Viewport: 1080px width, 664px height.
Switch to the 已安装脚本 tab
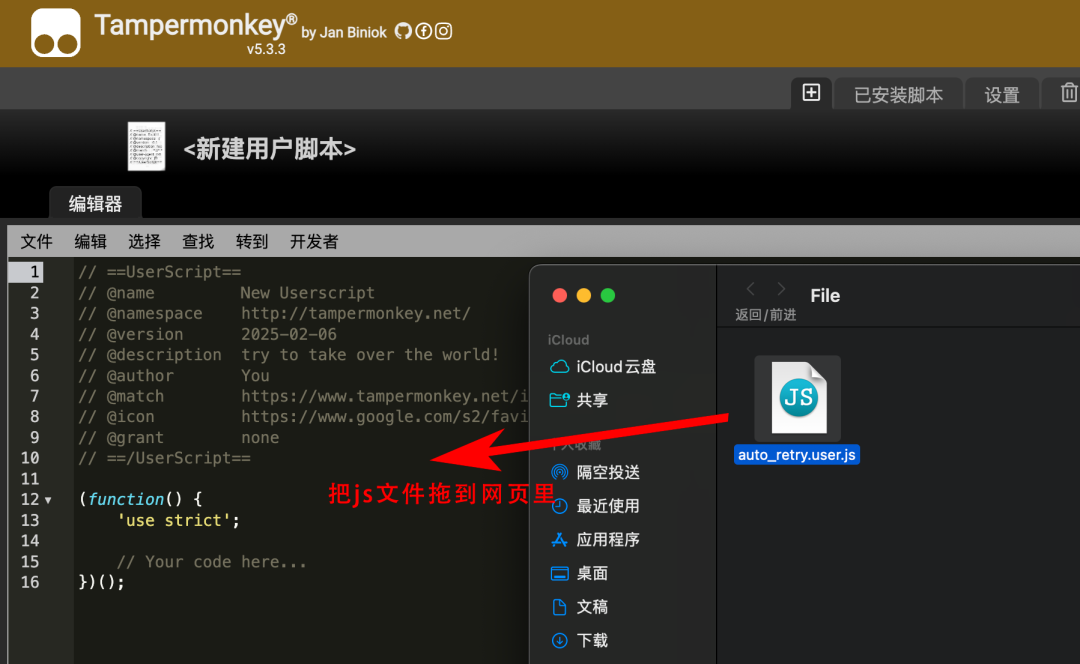pos(898,94)
